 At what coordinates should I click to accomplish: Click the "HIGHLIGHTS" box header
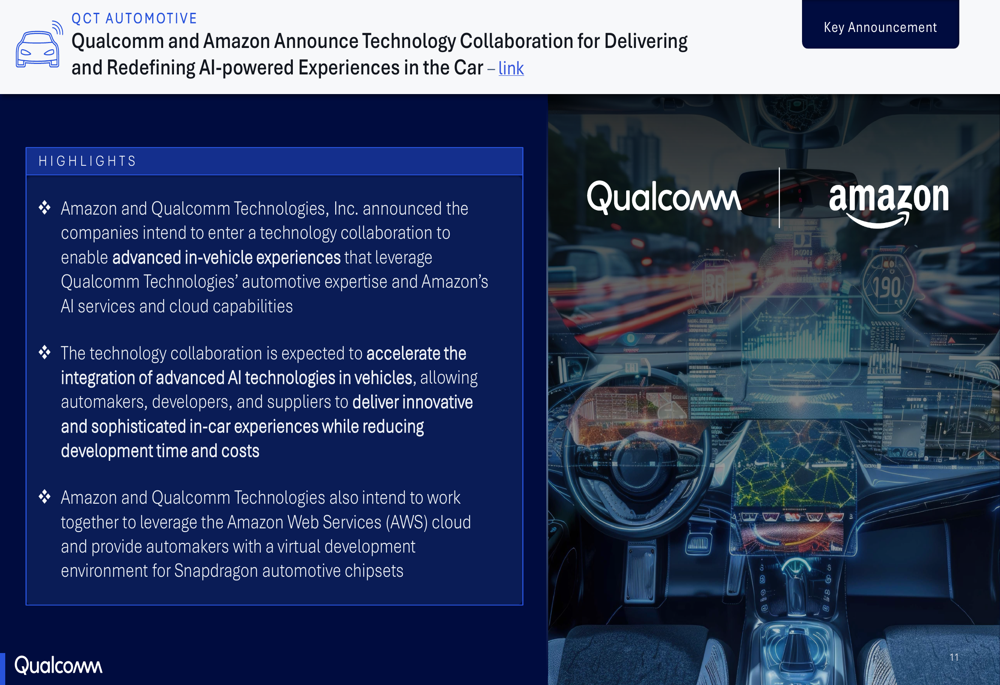274,161
